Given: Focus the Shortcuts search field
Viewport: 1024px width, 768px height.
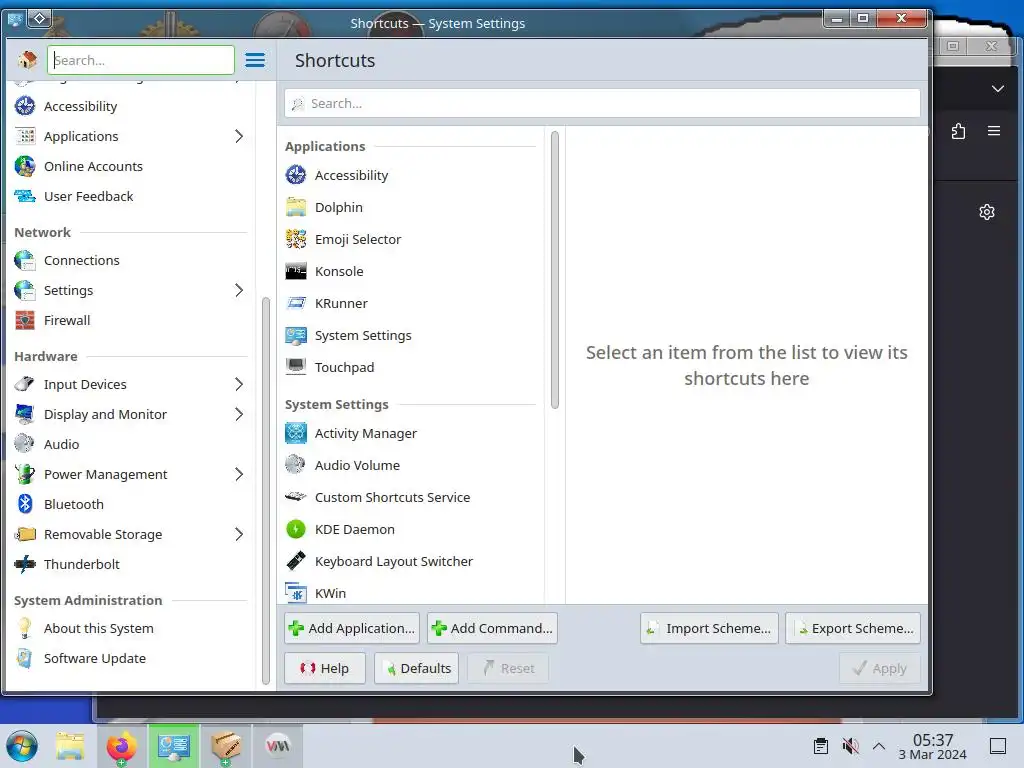Looking at the screenshot, I should click(x=602, y=103).
